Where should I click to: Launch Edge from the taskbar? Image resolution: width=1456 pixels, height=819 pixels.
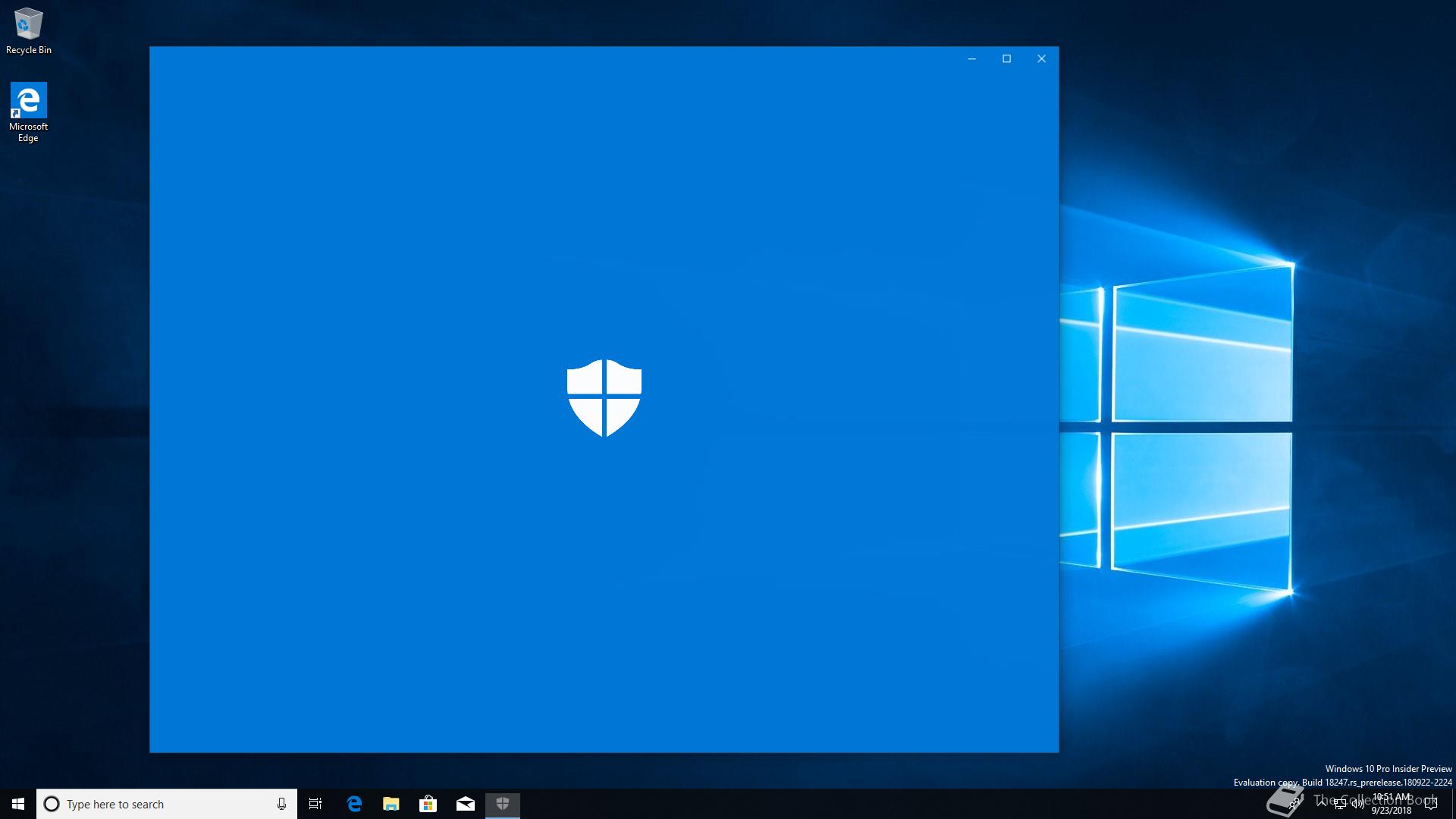[x=354, y=804]
